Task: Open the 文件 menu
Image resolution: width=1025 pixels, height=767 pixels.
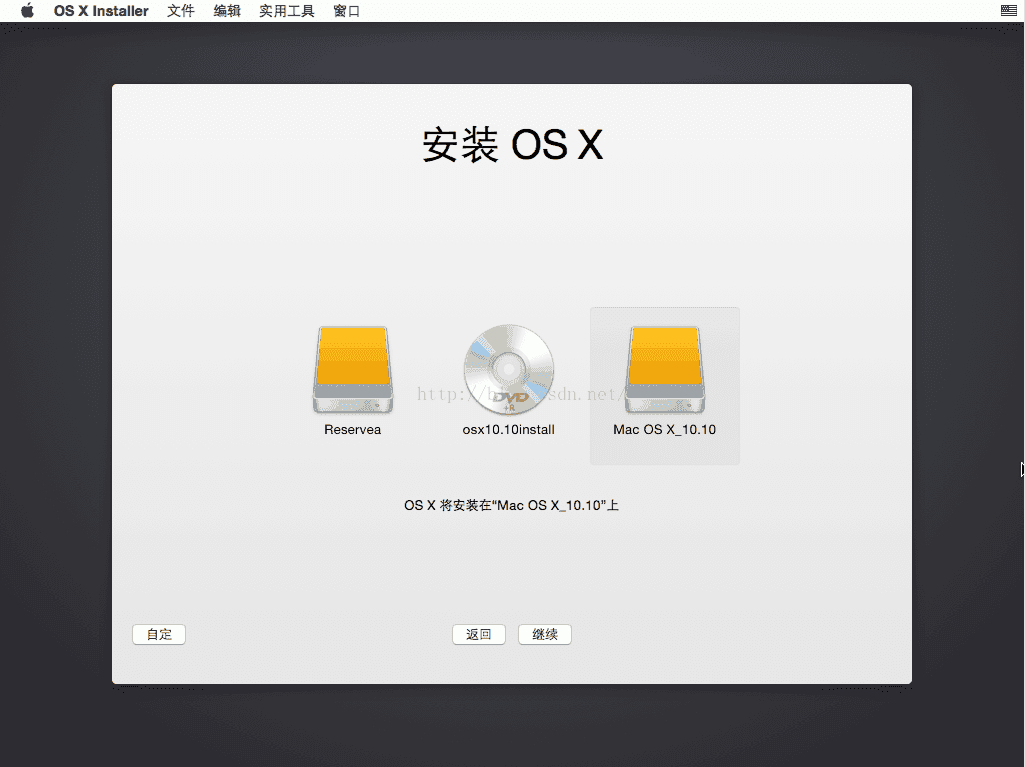Action: pyautogui.click(x=180, y=11)
